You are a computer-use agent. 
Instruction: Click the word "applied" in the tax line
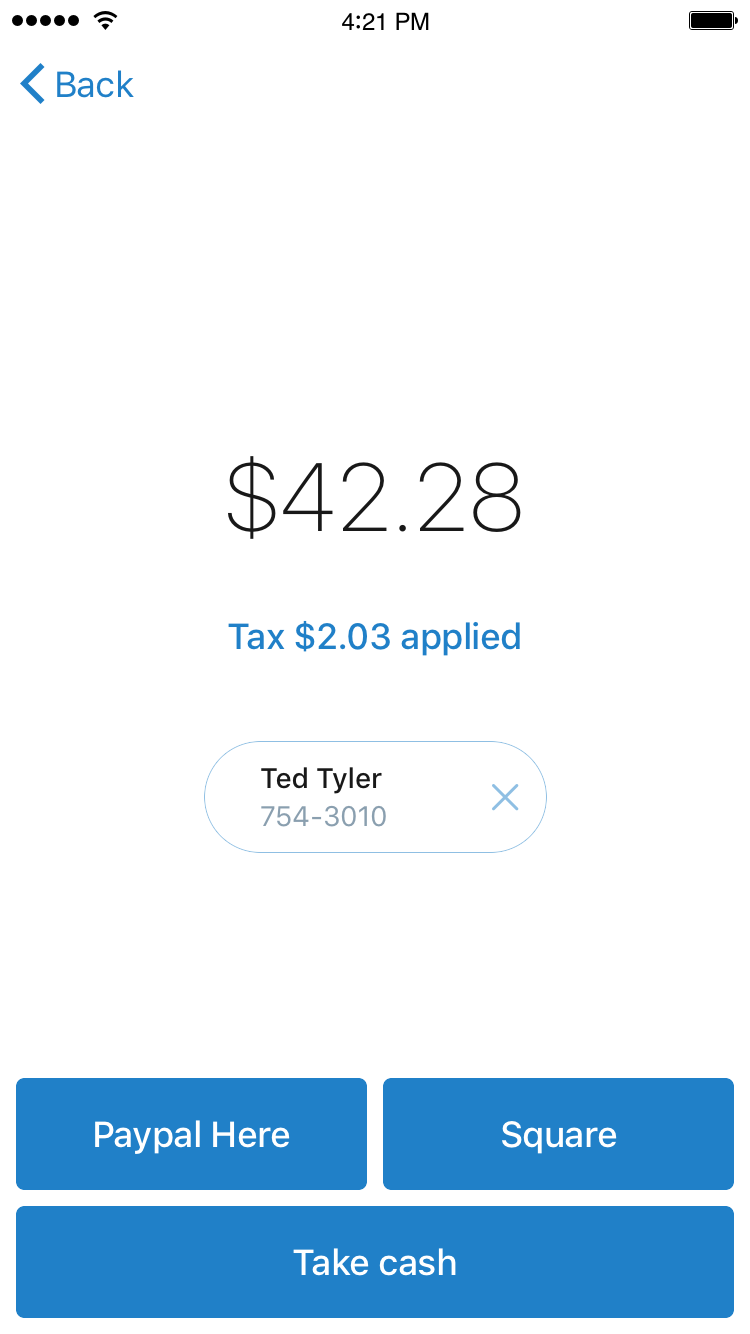[x=461, y=636]
